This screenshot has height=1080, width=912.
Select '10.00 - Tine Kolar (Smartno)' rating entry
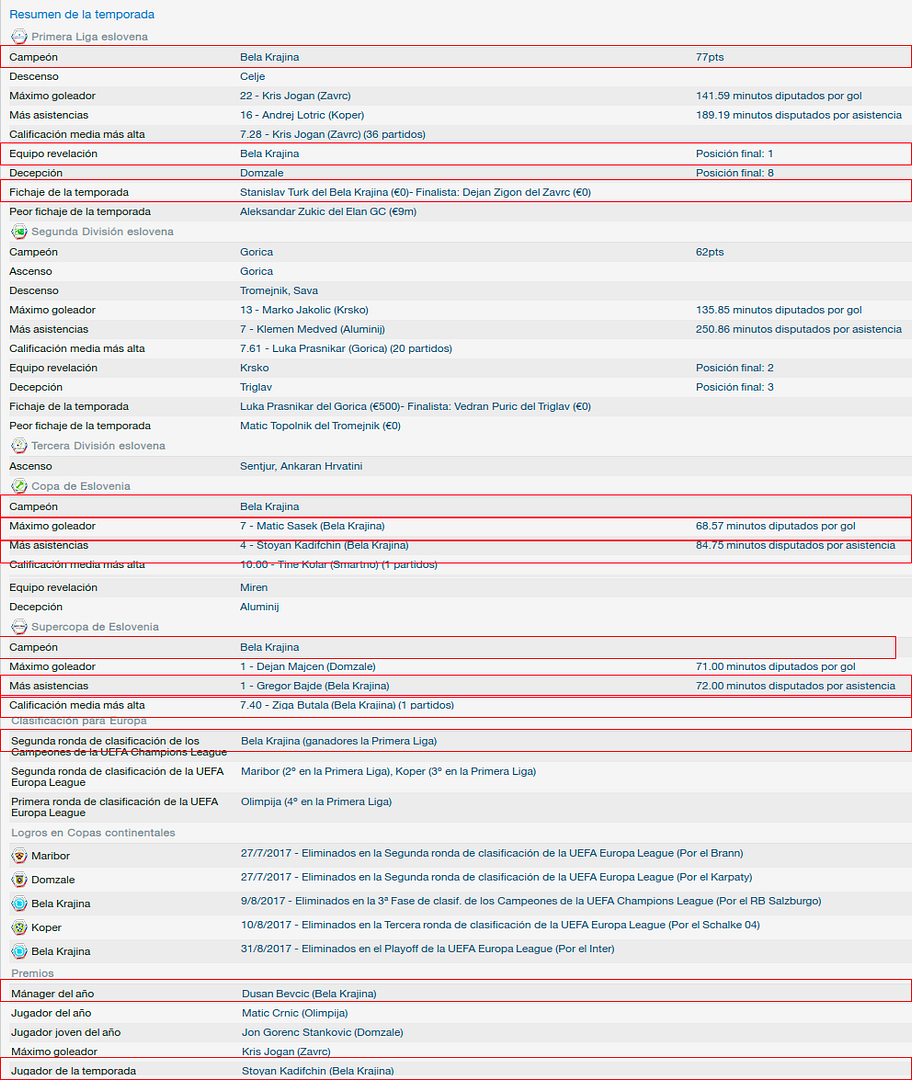pyautogui.click(x=339, y=564)
